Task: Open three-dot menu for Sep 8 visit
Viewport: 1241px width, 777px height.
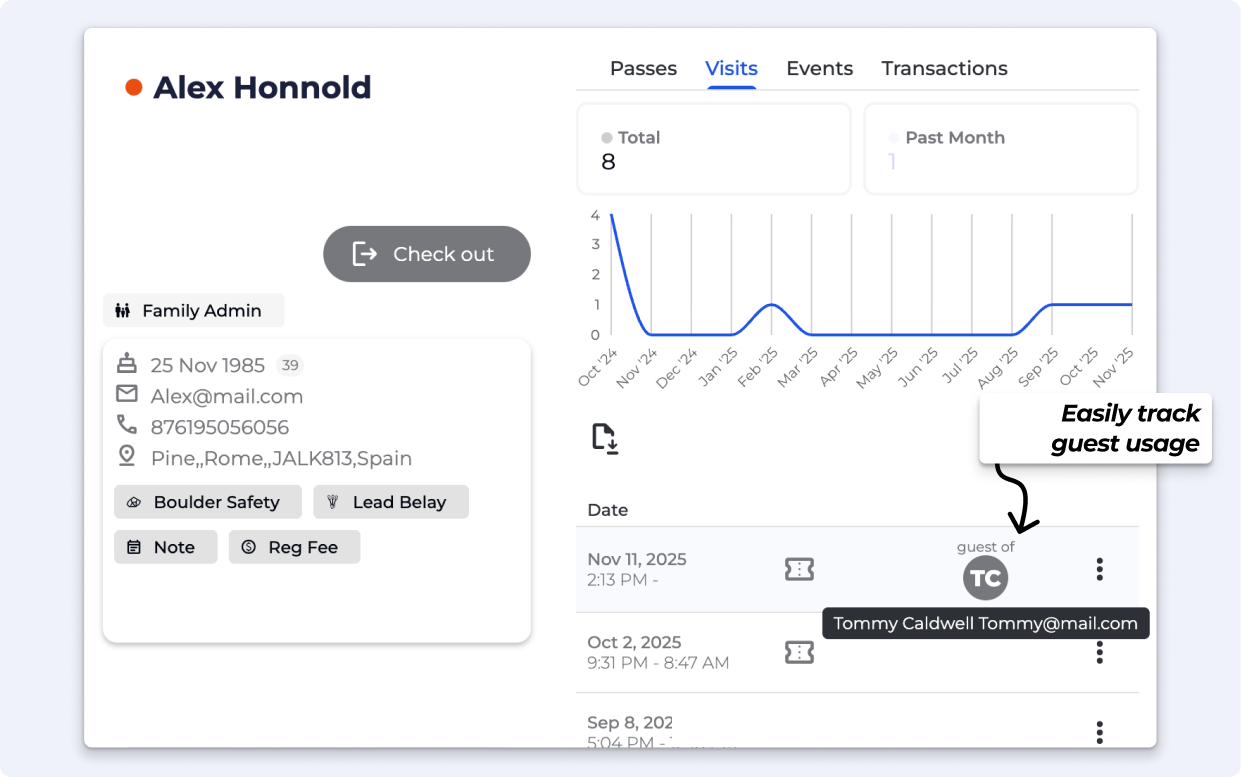Action: coord(1099,732)
